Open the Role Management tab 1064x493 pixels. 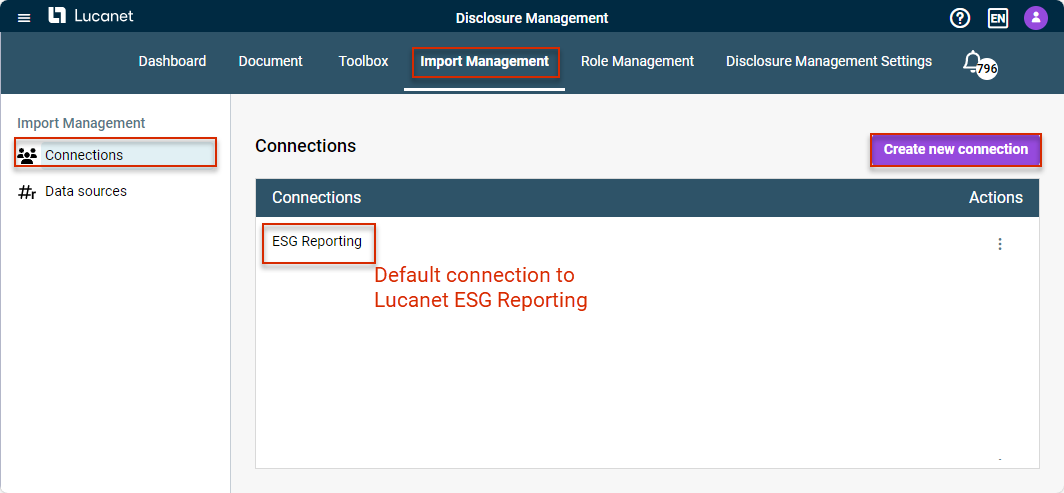click(x=637, y=61)
